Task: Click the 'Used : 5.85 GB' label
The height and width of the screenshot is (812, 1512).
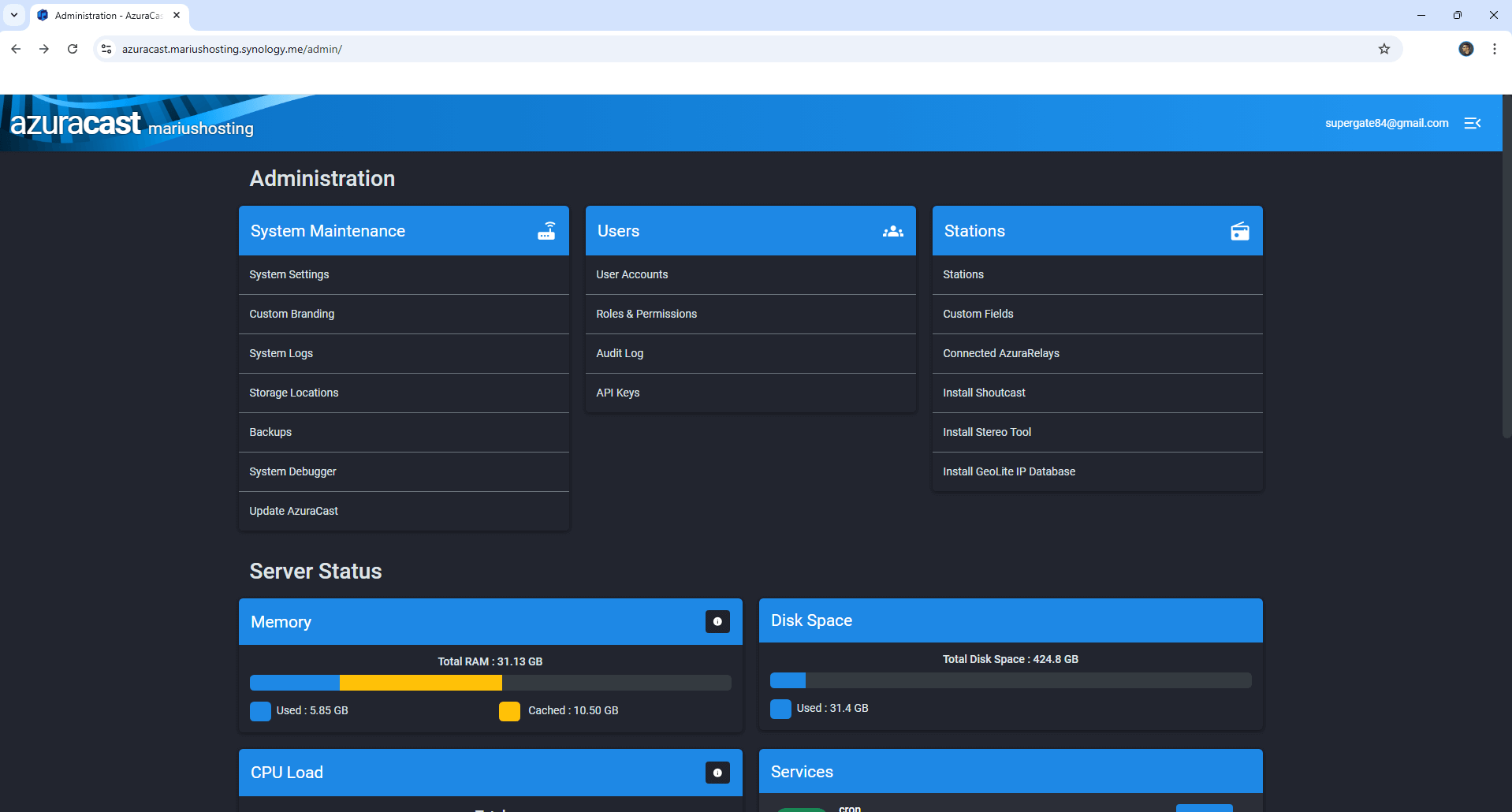Action: tap(312, 710)
